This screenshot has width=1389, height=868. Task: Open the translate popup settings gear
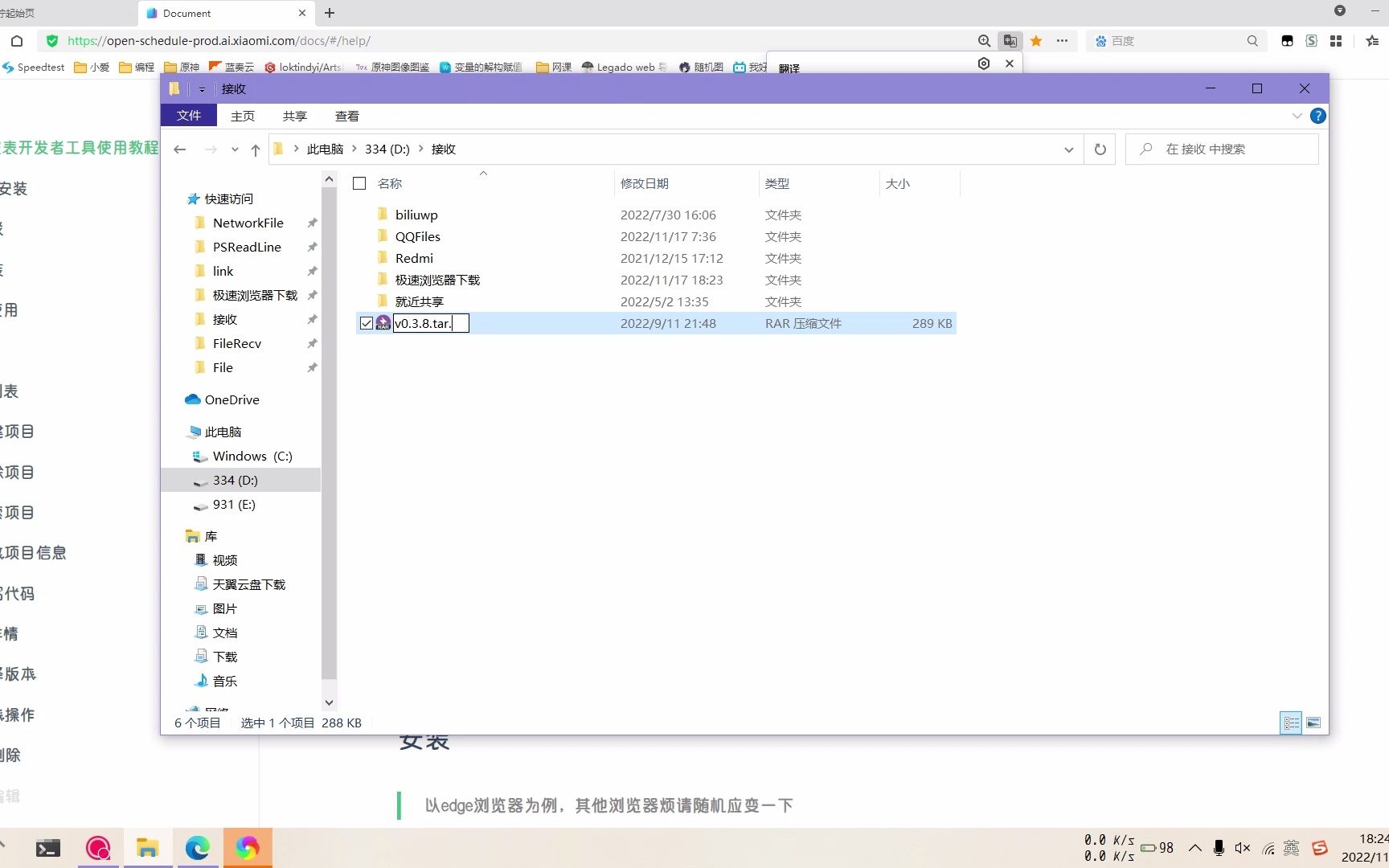984,63
